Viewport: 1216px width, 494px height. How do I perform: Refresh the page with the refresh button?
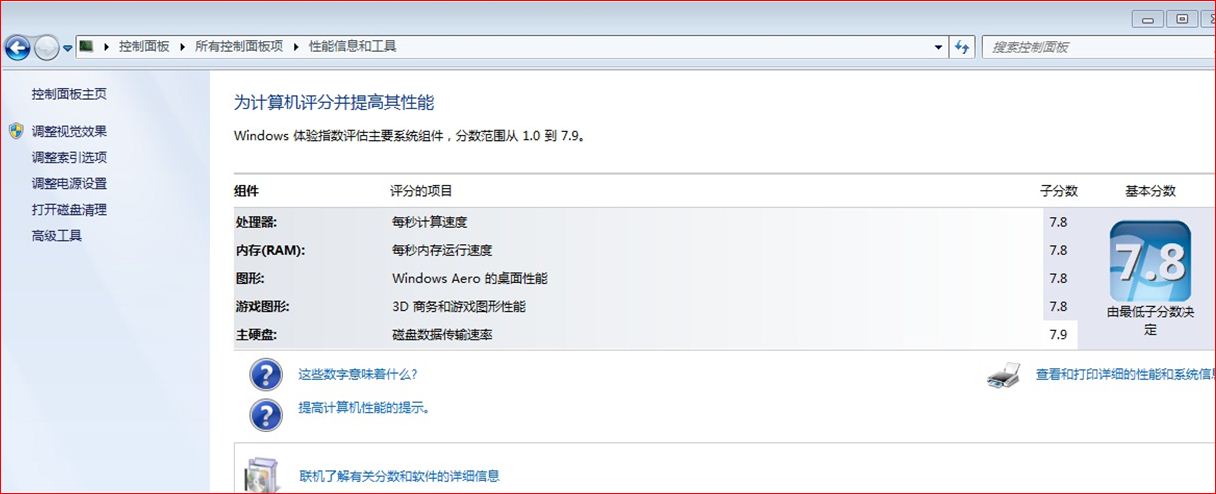coord(963,47)
